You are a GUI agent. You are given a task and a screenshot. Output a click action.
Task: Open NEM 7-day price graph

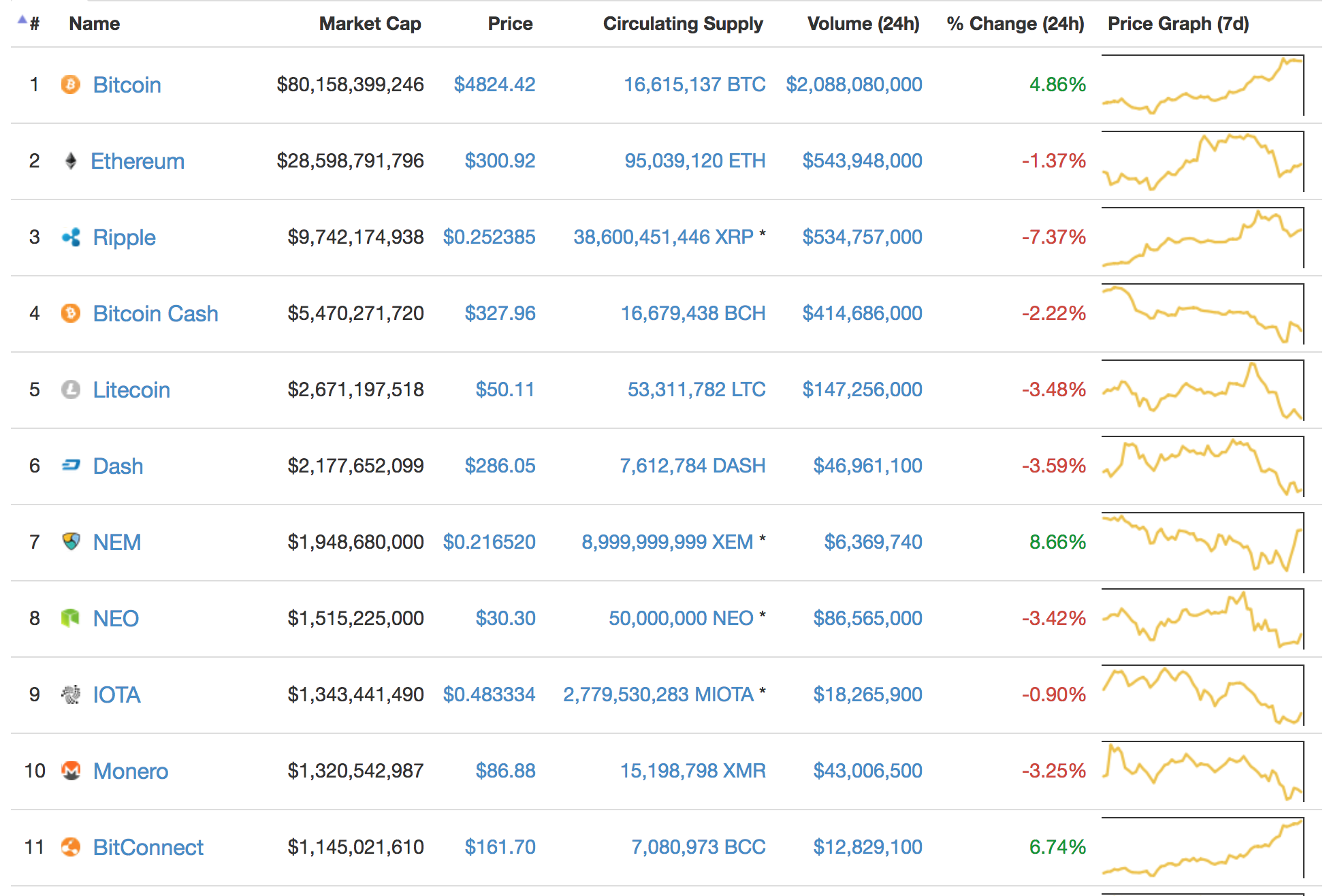click(x=1202, y=543)
